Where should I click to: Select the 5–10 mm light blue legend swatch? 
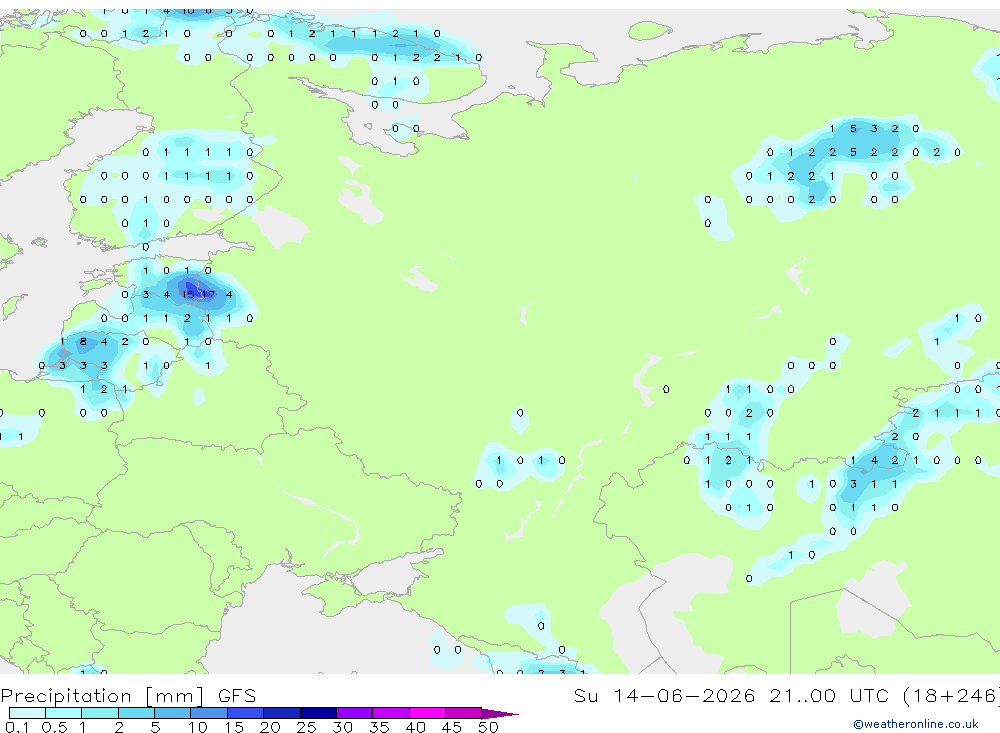173,713
